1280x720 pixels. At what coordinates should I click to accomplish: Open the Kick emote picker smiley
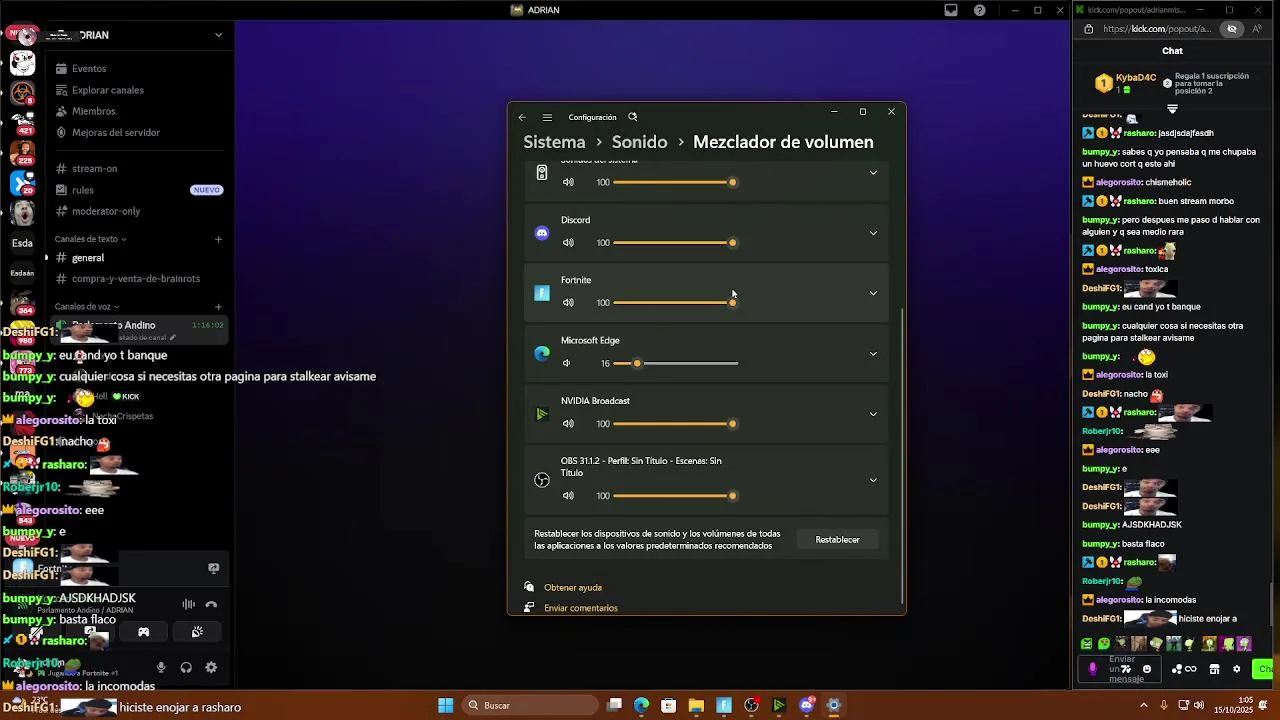click(x=1147, y=669)
